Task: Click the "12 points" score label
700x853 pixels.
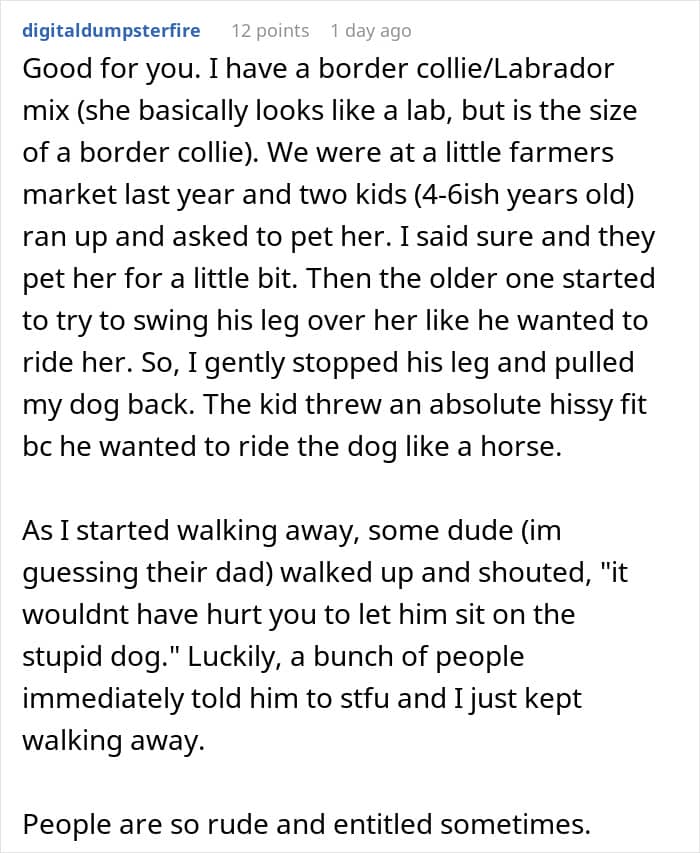Action: point(270,31)
